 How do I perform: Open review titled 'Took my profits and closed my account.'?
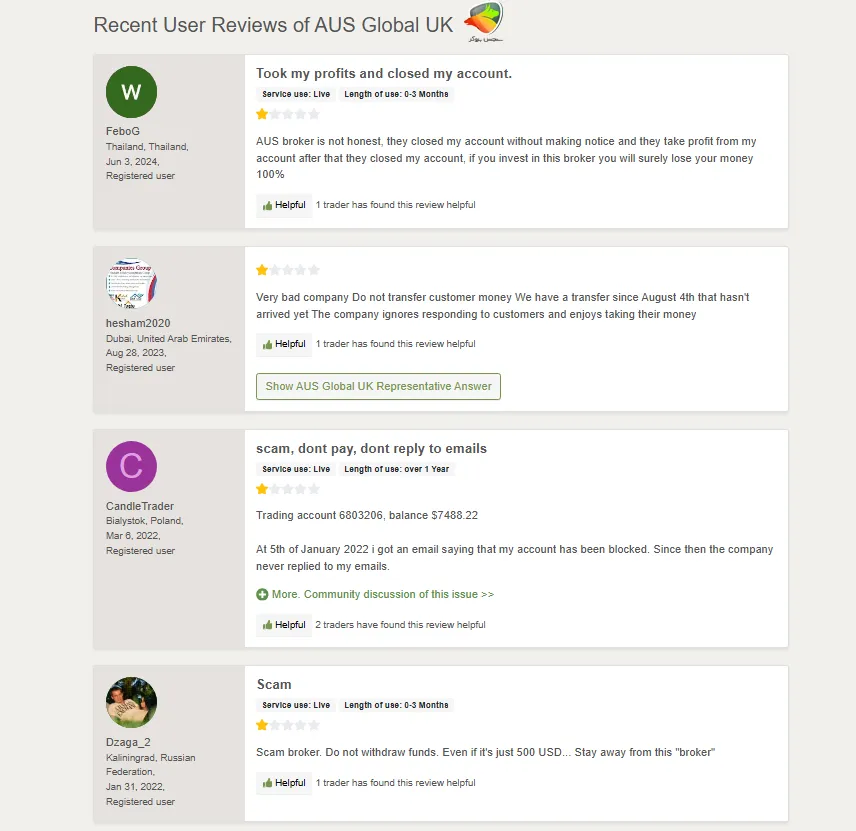[x=384, y=73]
